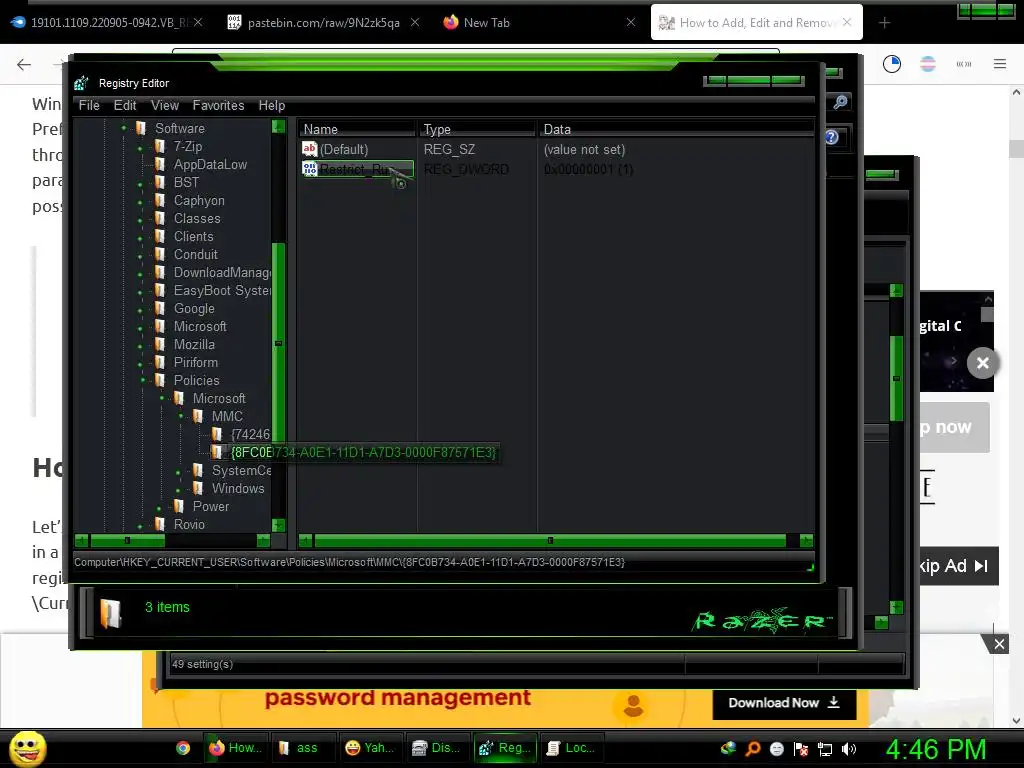Click the blue pie-chart extension icon
Image resolution: width=1024 pixels, height=768 pixels.
point(892,64)
